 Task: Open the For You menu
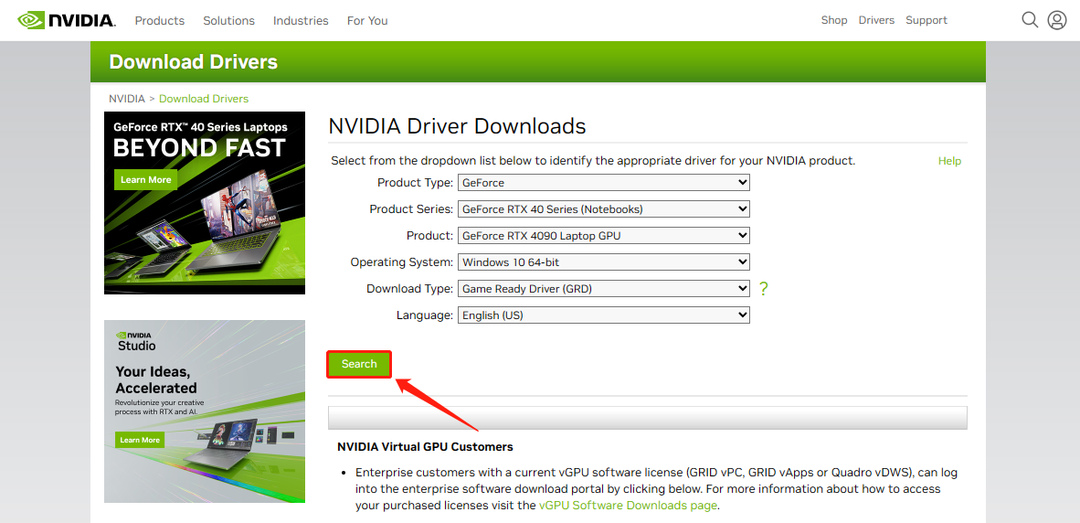pyautogui.click(x=367, y=20)
